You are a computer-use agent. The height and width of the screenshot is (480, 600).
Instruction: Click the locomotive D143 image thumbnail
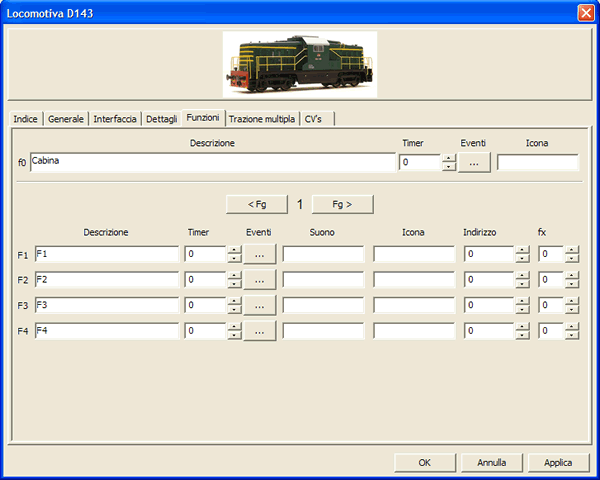299,64
